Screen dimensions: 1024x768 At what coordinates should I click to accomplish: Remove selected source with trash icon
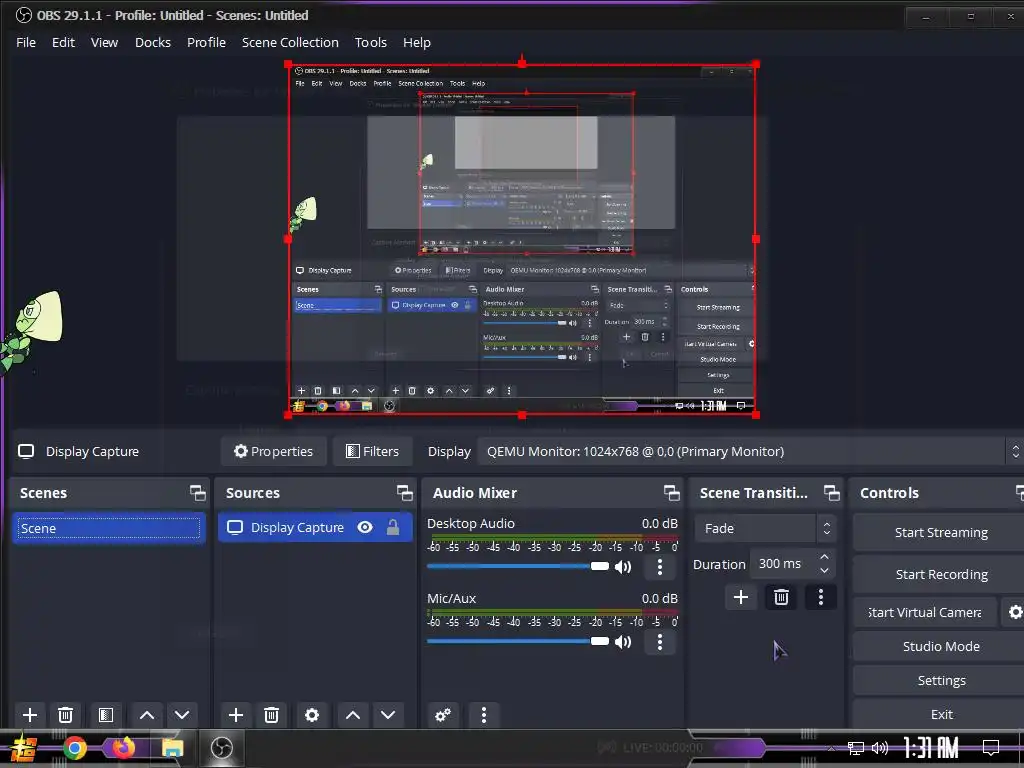coord(272,714)
